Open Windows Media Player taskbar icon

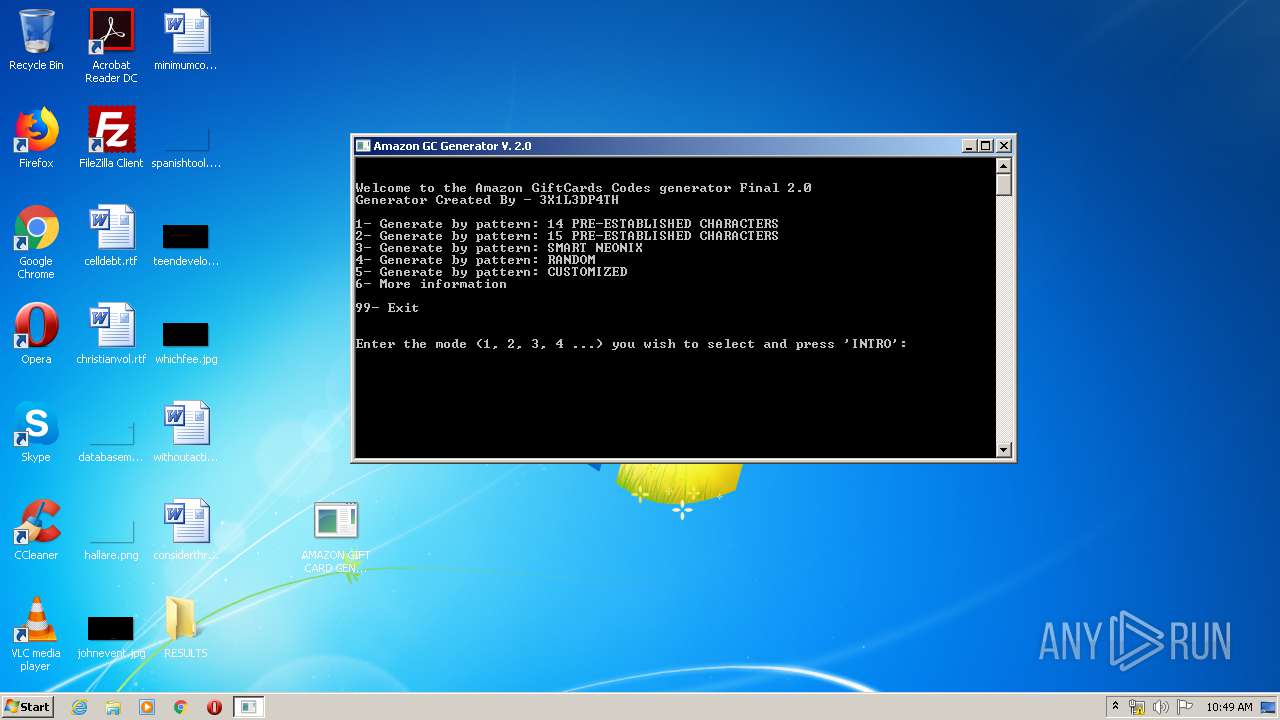pyautogui.click(x=147, y=707)
